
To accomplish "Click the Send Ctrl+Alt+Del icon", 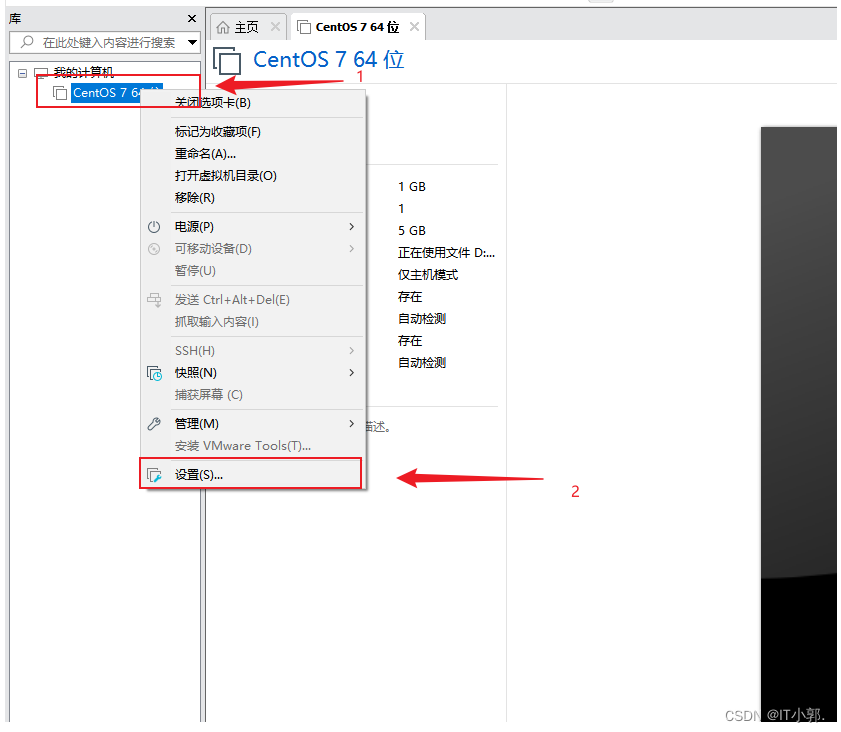I will 154,300.
